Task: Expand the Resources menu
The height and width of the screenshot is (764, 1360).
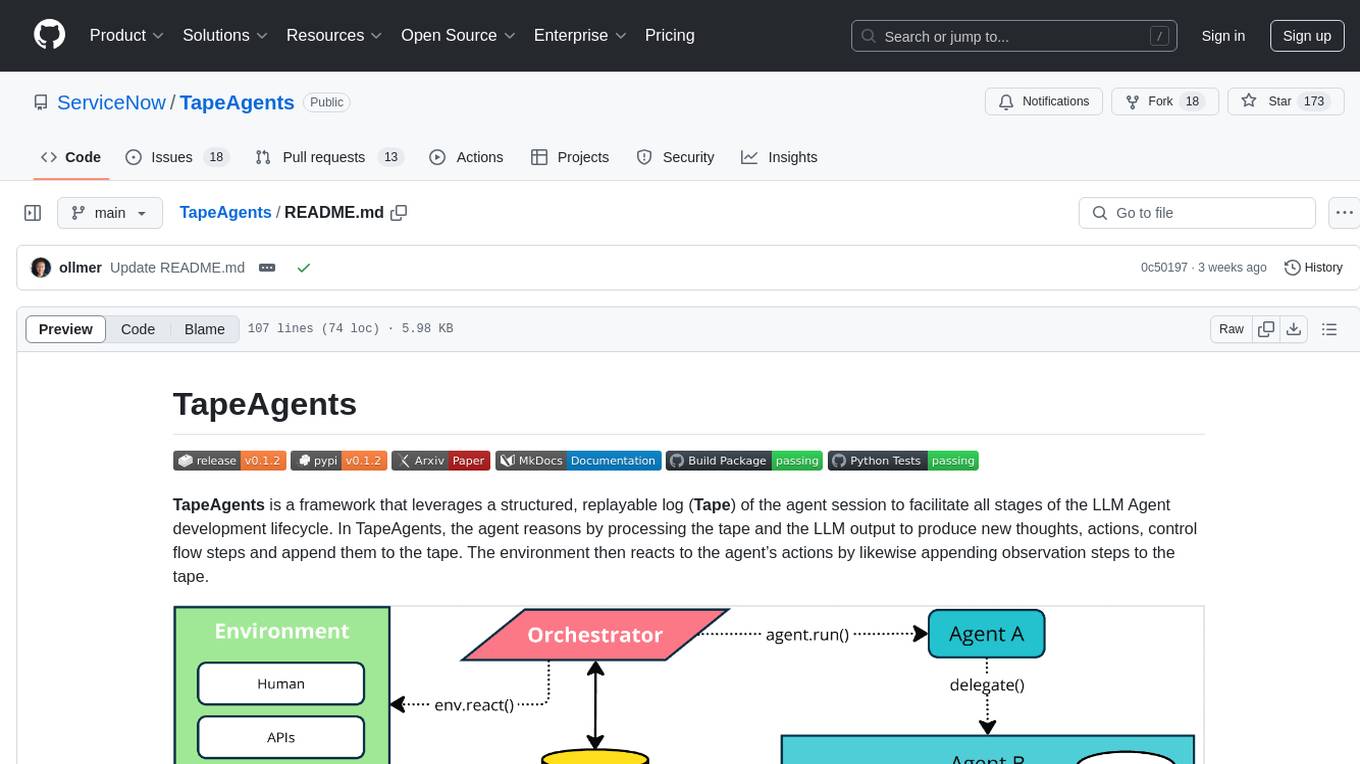Action: click(334, 35)
